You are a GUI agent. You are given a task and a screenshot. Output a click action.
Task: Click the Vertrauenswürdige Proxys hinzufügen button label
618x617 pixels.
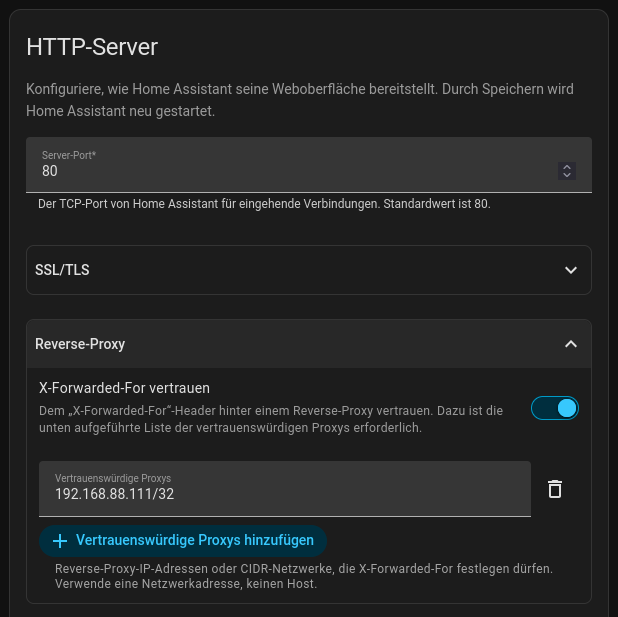tap(195, 540)
